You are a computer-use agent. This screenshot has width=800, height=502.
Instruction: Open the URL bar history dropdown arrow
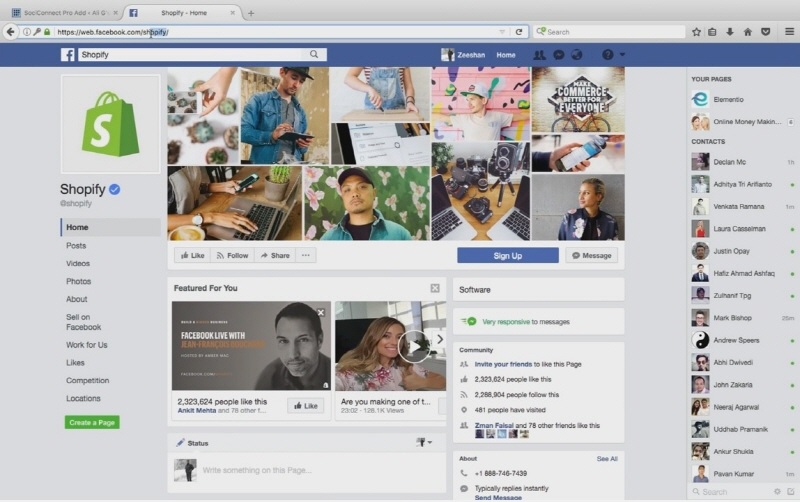502,32
